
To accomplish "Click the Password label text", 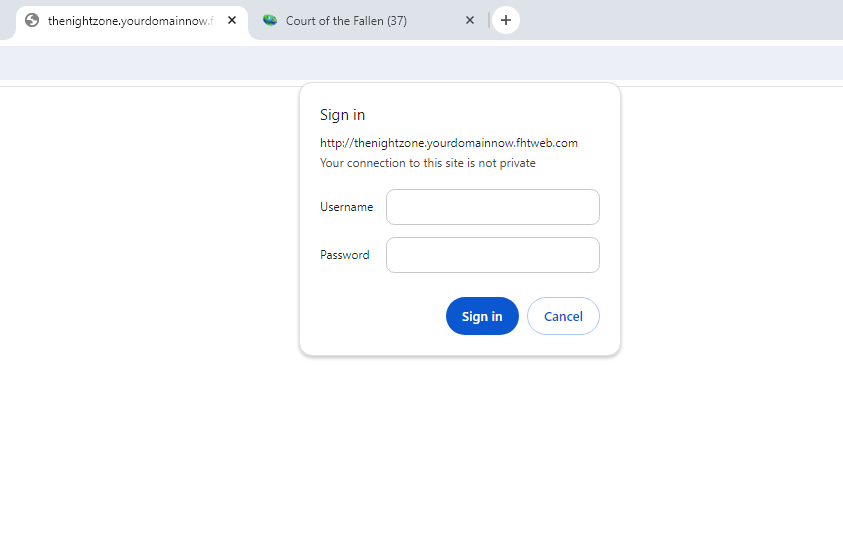I will click(x=345, y=255).
